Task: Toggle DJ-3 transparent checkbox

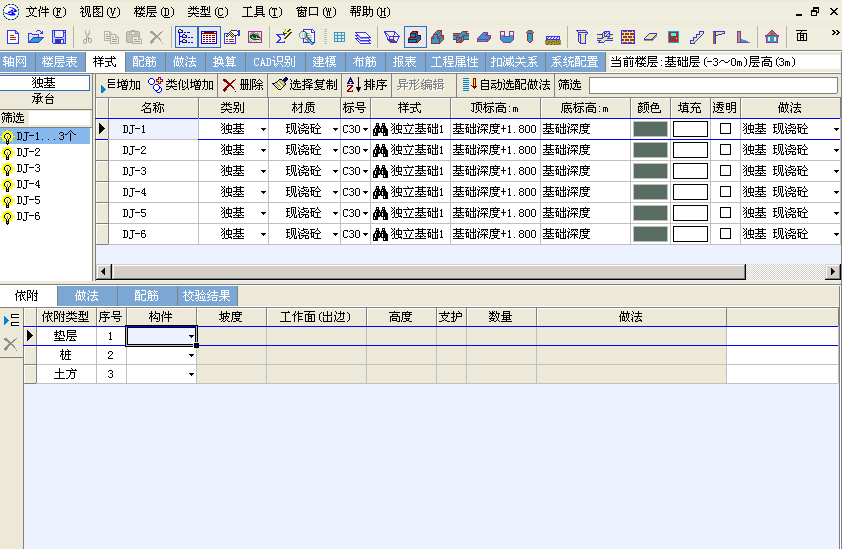Action: 725,171
